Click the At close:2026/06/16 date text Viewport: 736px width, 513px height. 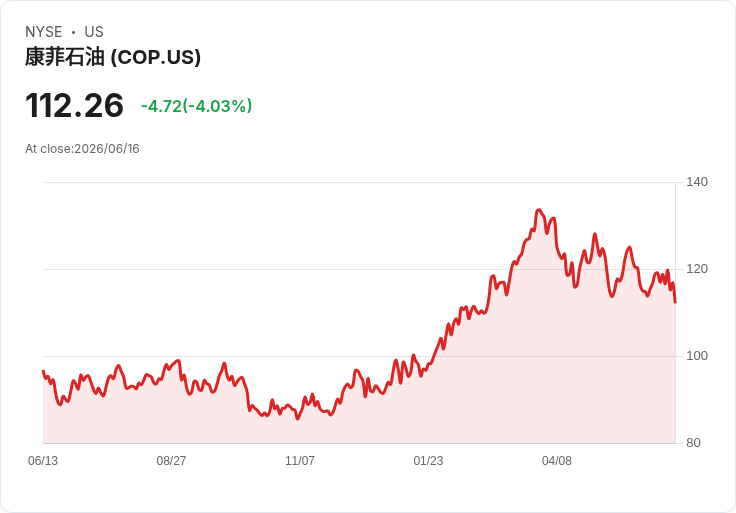(82, 149)
